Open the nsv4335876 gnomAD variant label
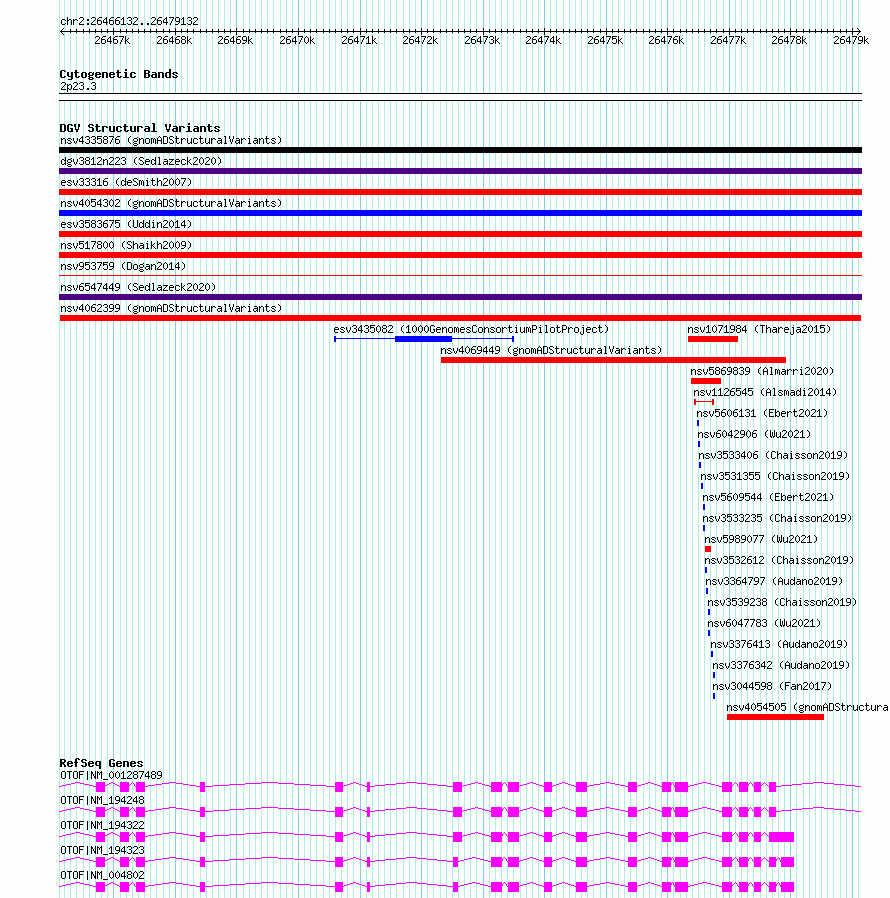890x898 pixels. point(171,140)
